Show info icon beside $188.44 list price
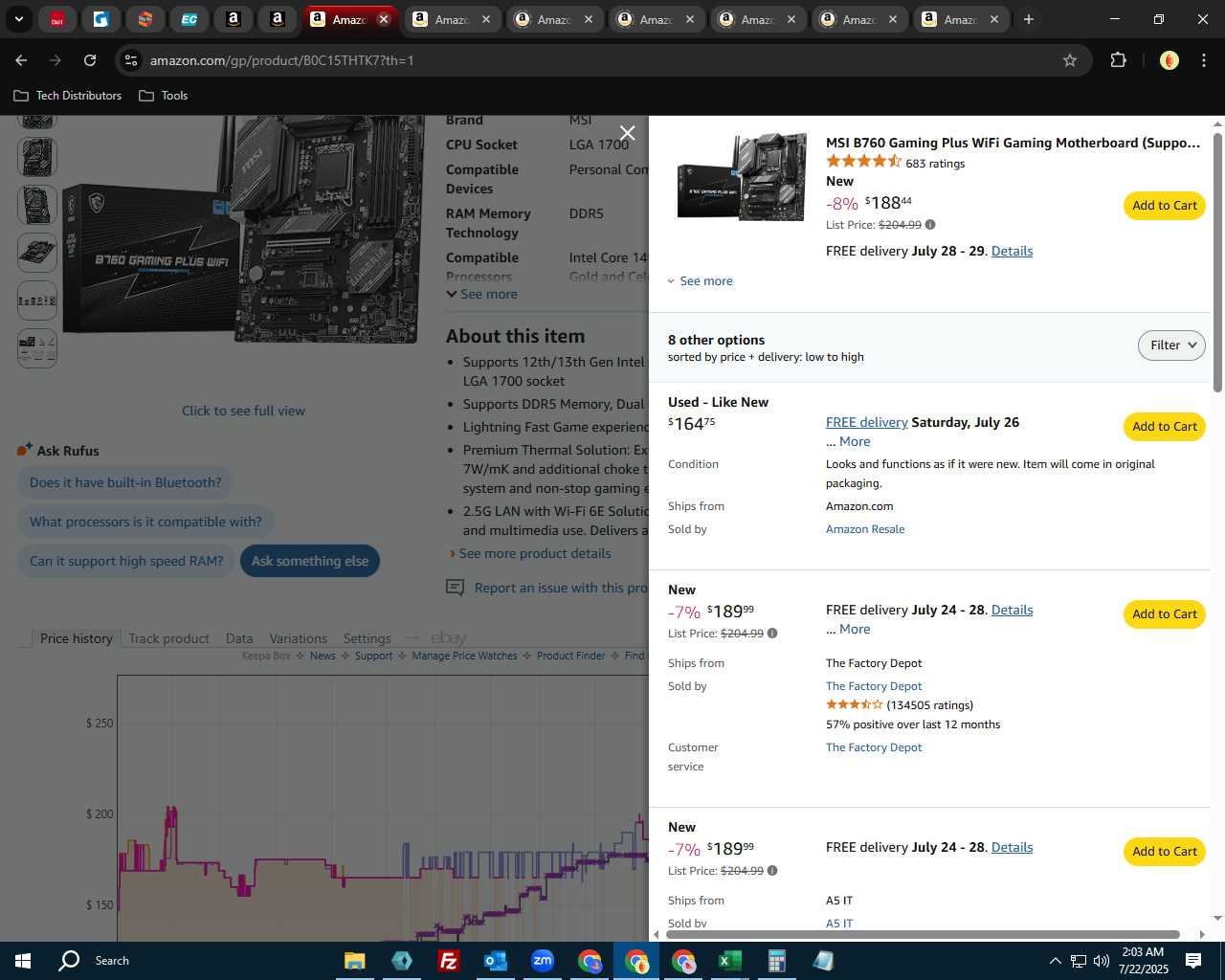The image size is (1225, 980). [x=930, y=225]
